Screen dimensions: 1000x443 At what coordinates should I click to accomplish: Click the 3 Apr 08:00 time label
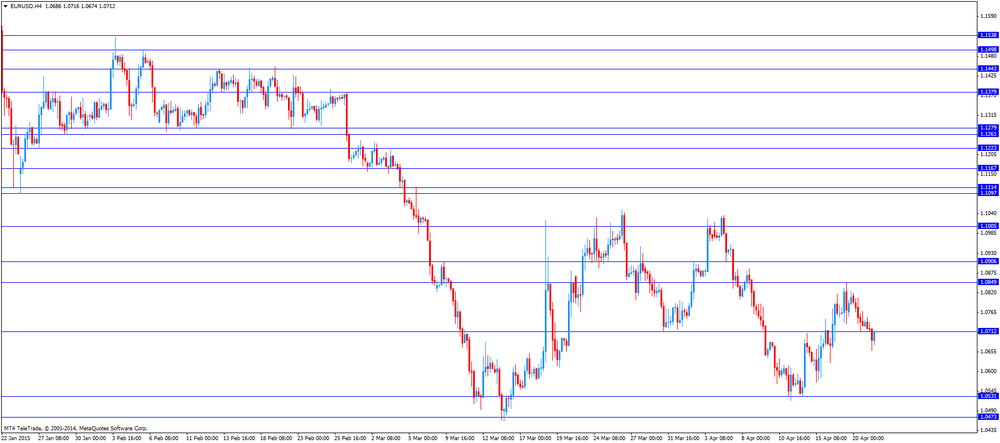718,439
